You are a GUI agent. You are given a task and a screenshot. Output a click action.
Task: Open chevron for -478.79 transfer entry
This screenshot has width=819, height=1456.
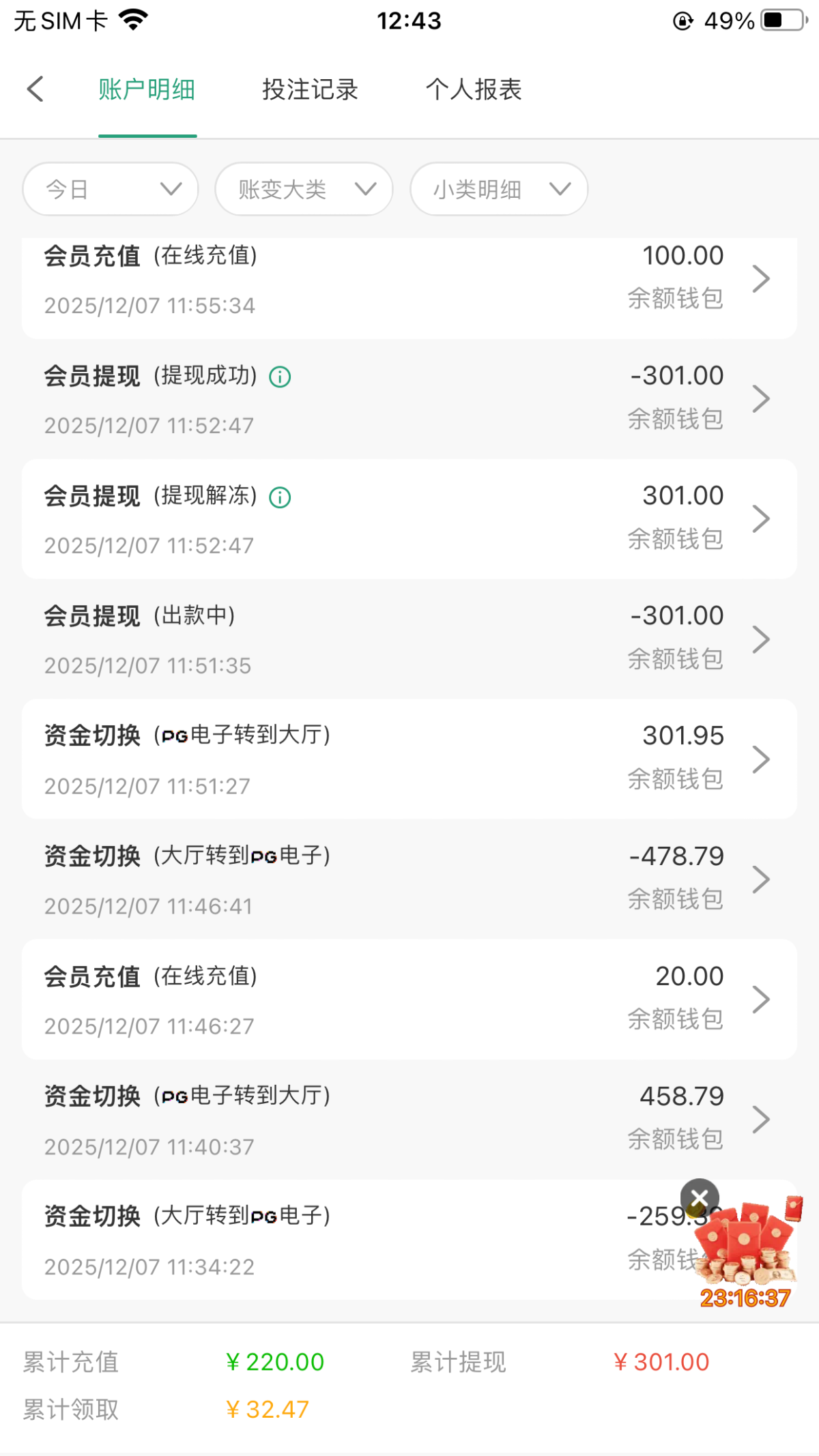point(760,879)
